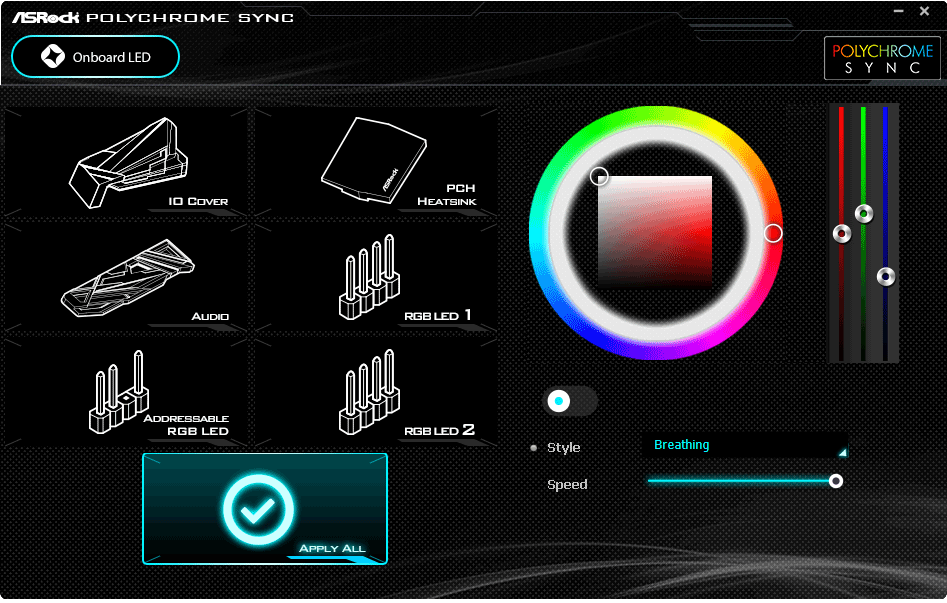Select the IO Cover LED zone
Viewport: 947px width, 603px height.
126,163
